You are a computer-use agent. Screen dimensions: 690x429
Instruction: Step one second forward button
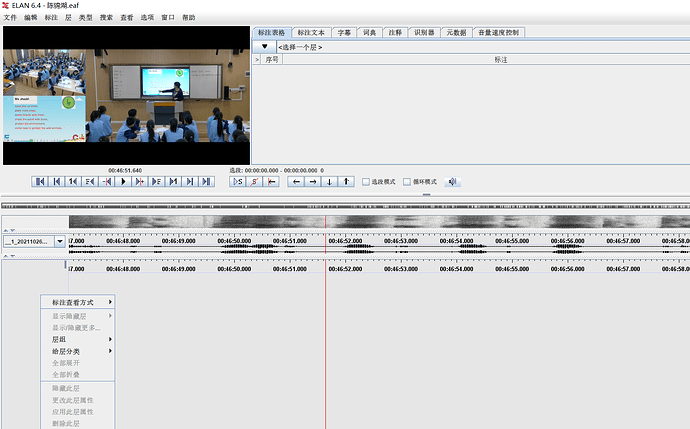point(173,181)
